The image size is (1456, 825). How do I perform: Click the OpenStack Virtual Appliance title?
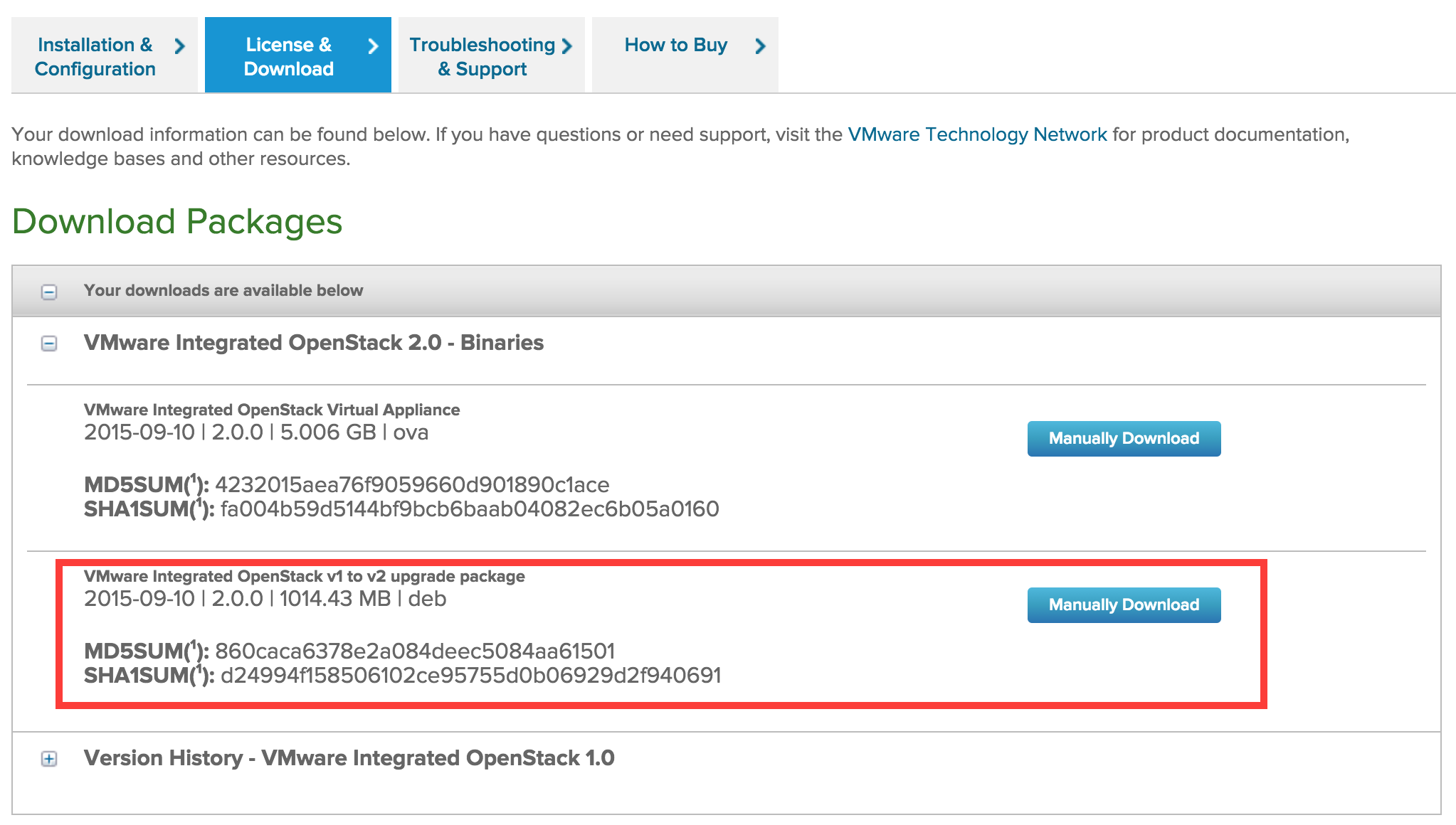click(272, 410)
